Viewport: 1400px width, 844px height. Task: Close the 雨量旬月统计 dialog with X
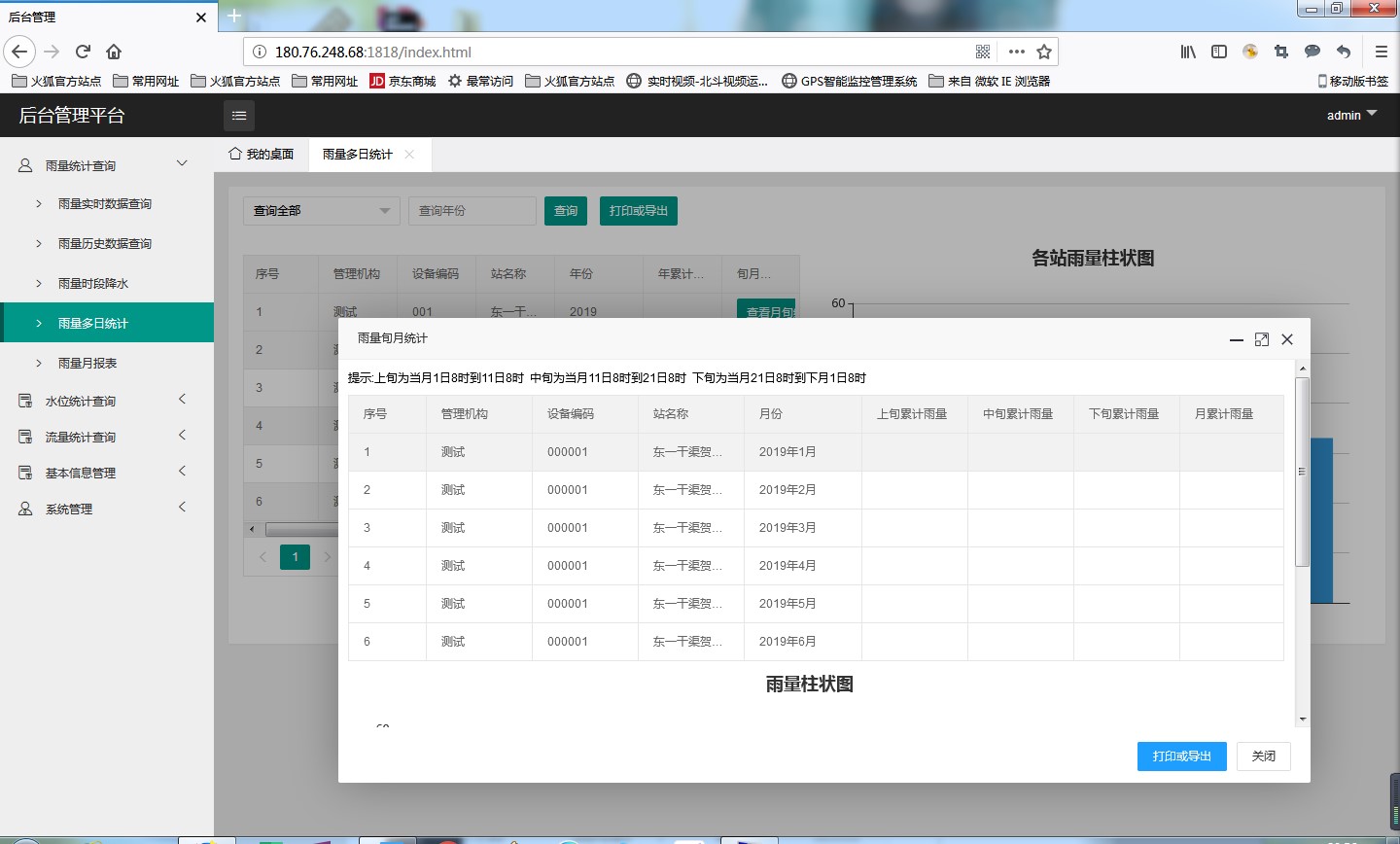coord(1287,339)
